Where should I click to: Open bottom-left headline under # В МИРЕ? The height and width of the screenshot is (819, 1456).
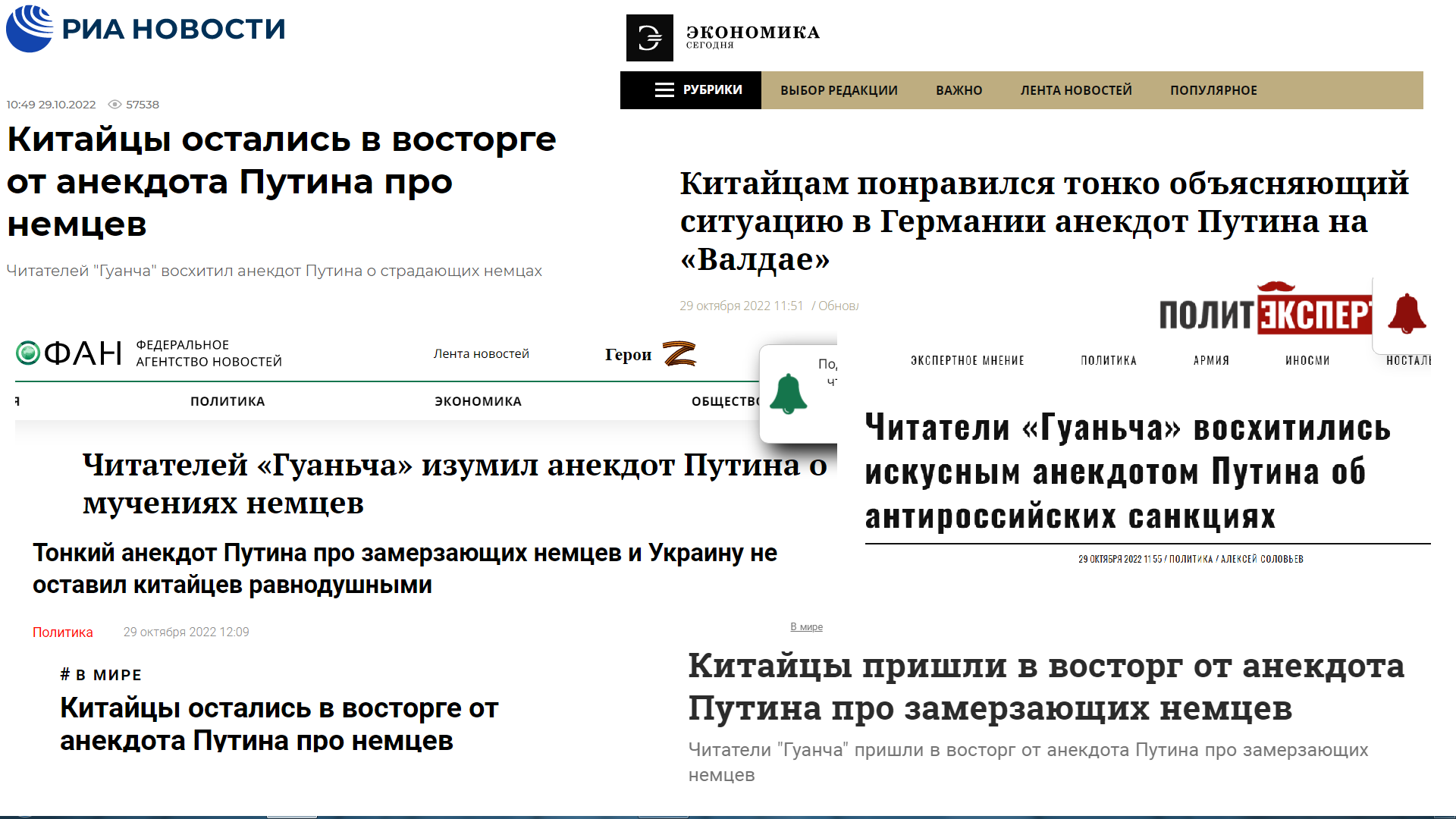(x=279, y=724)
